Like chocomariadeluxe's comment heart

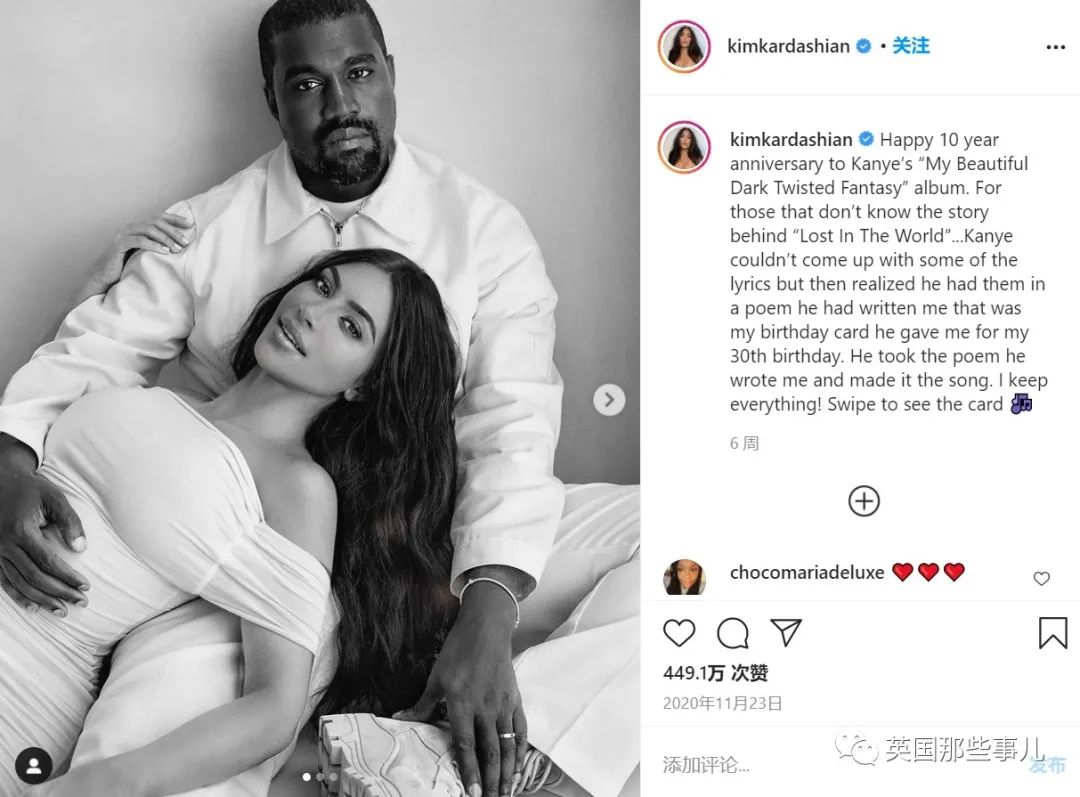click(1041, 579)
